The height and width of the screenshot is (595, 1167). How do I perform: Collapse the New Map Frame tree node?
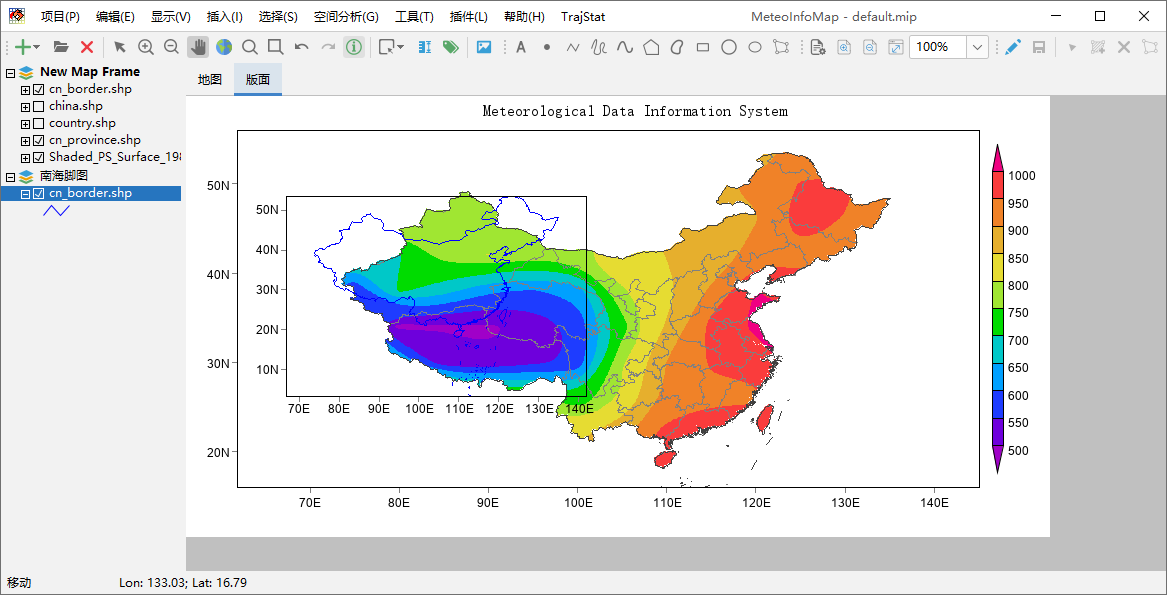[x=10, y=73]
